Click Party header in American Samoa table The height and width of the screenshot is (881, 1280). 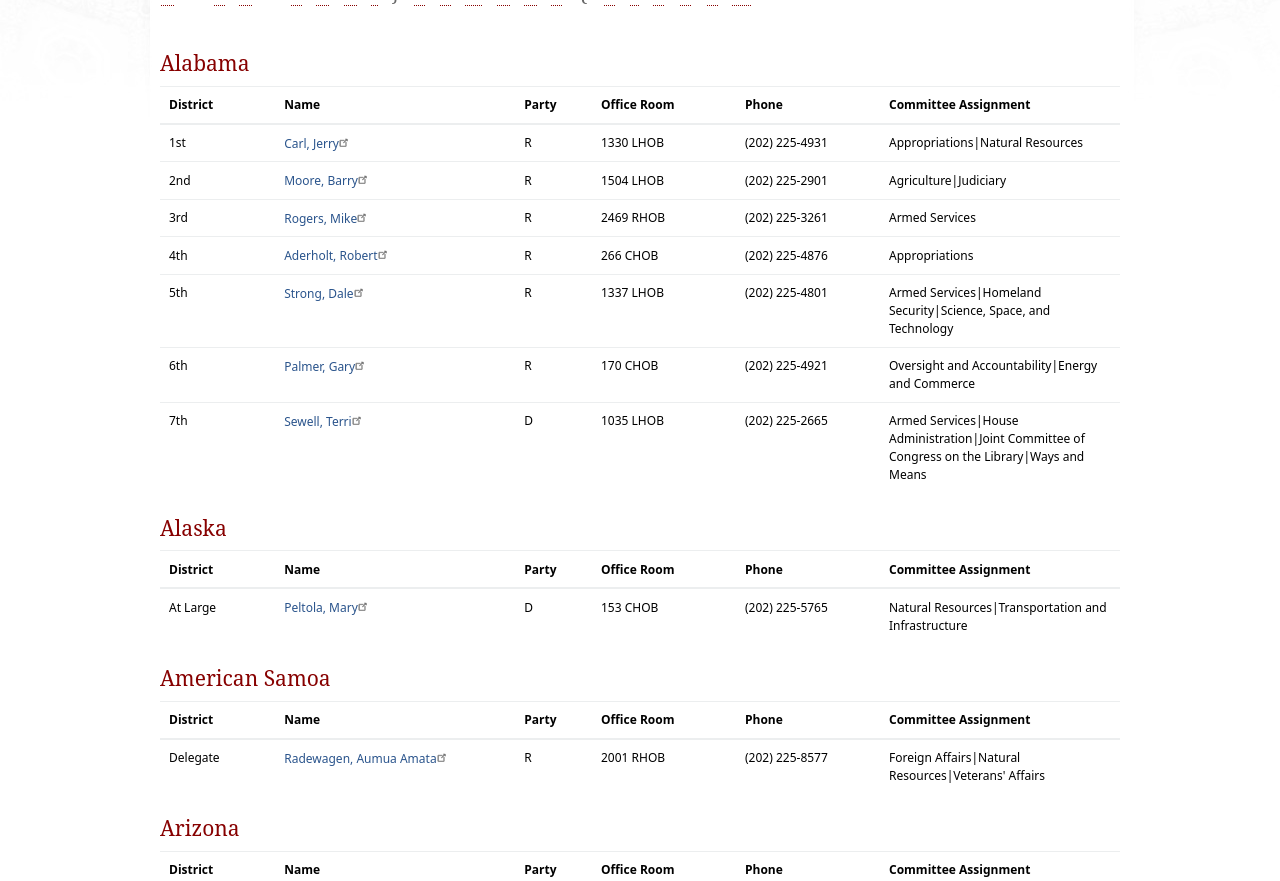[540, 720]
